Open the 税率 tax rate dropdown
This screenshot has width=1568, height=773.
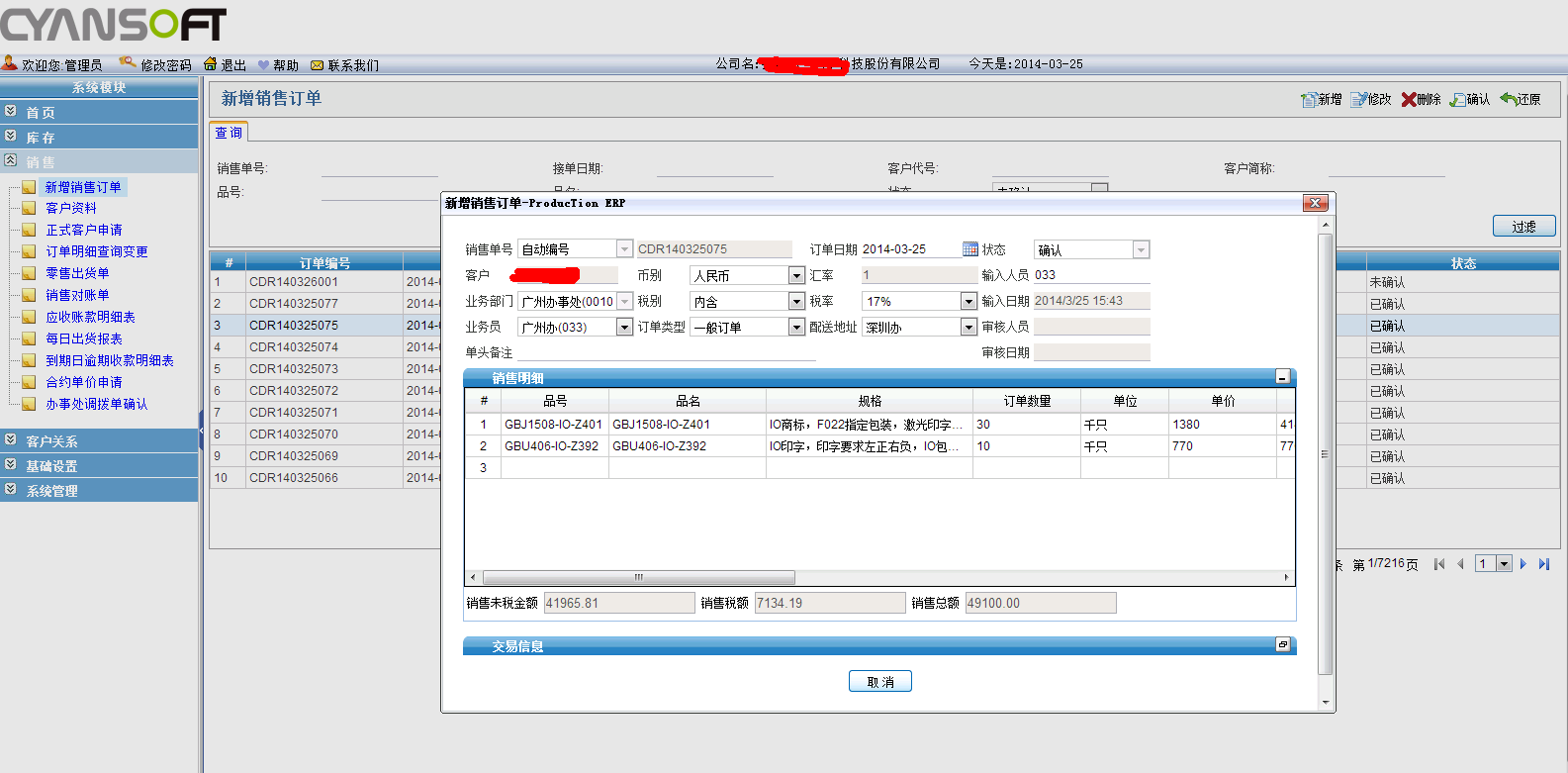coord(968,302)
